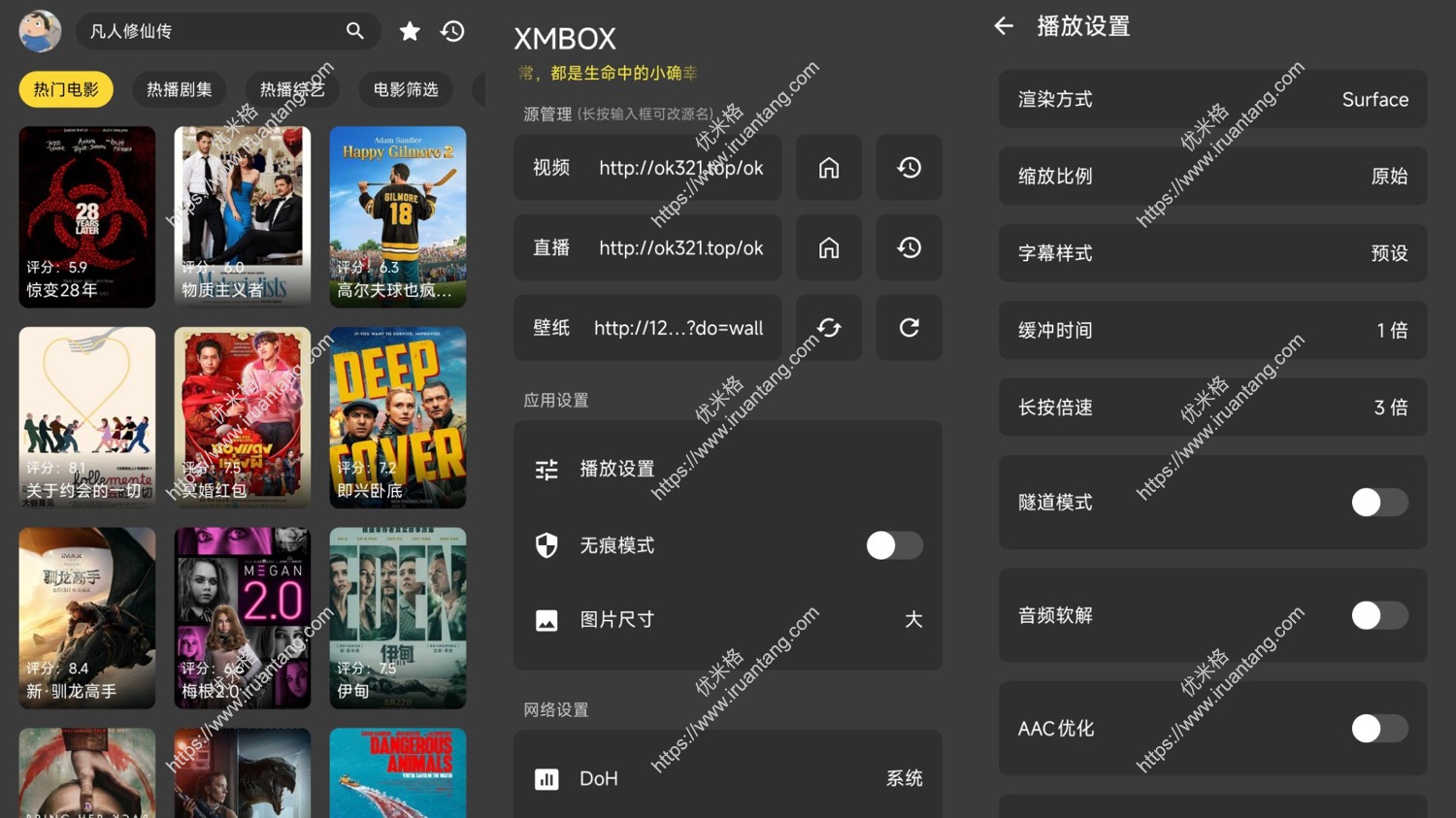This screenshot has height=818, width=1456.
Task: Open search with the magnifier icon
Action: coord(355,30)
